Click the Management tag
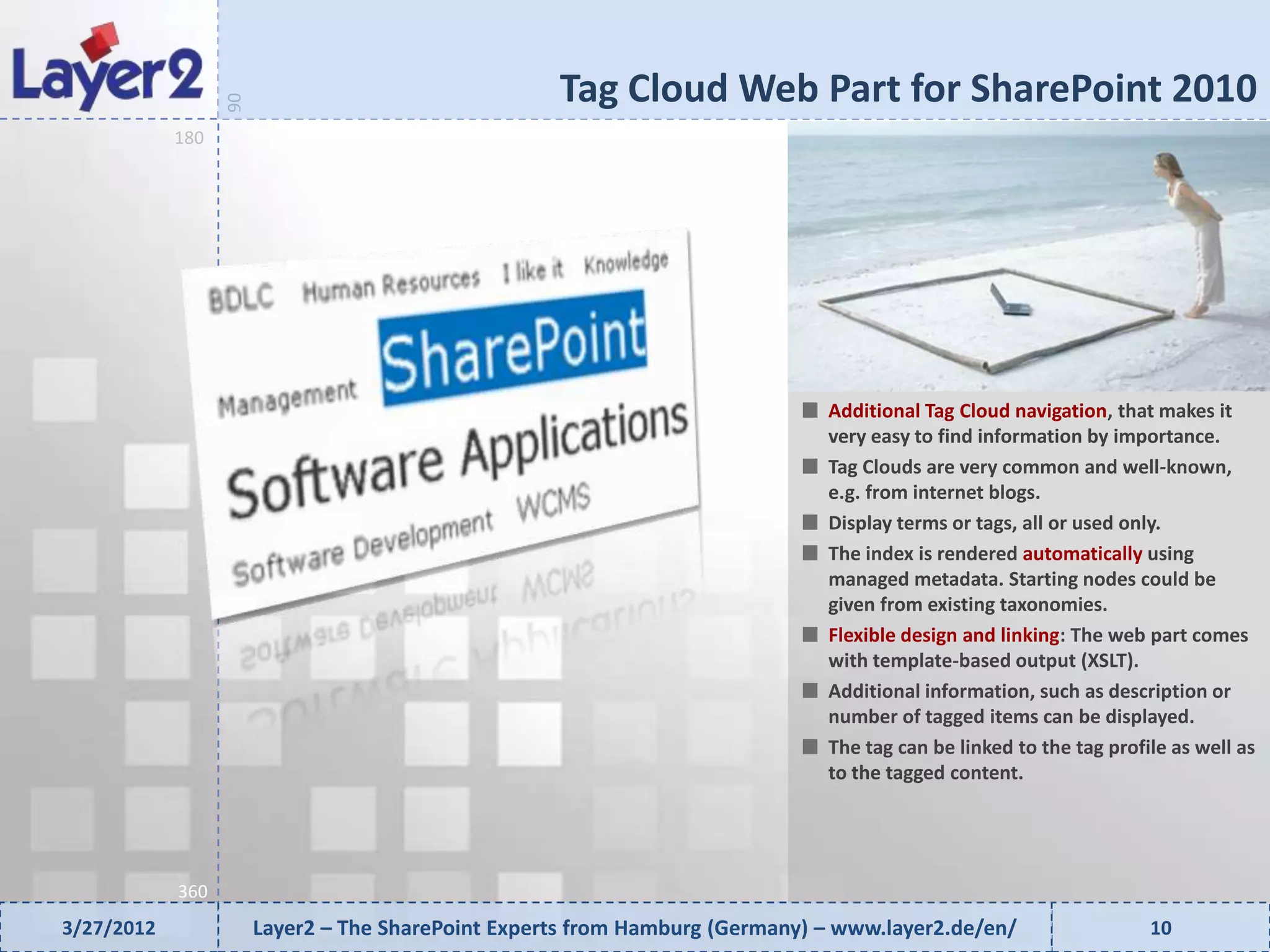The image size is (1270, 952). (288, 399)
